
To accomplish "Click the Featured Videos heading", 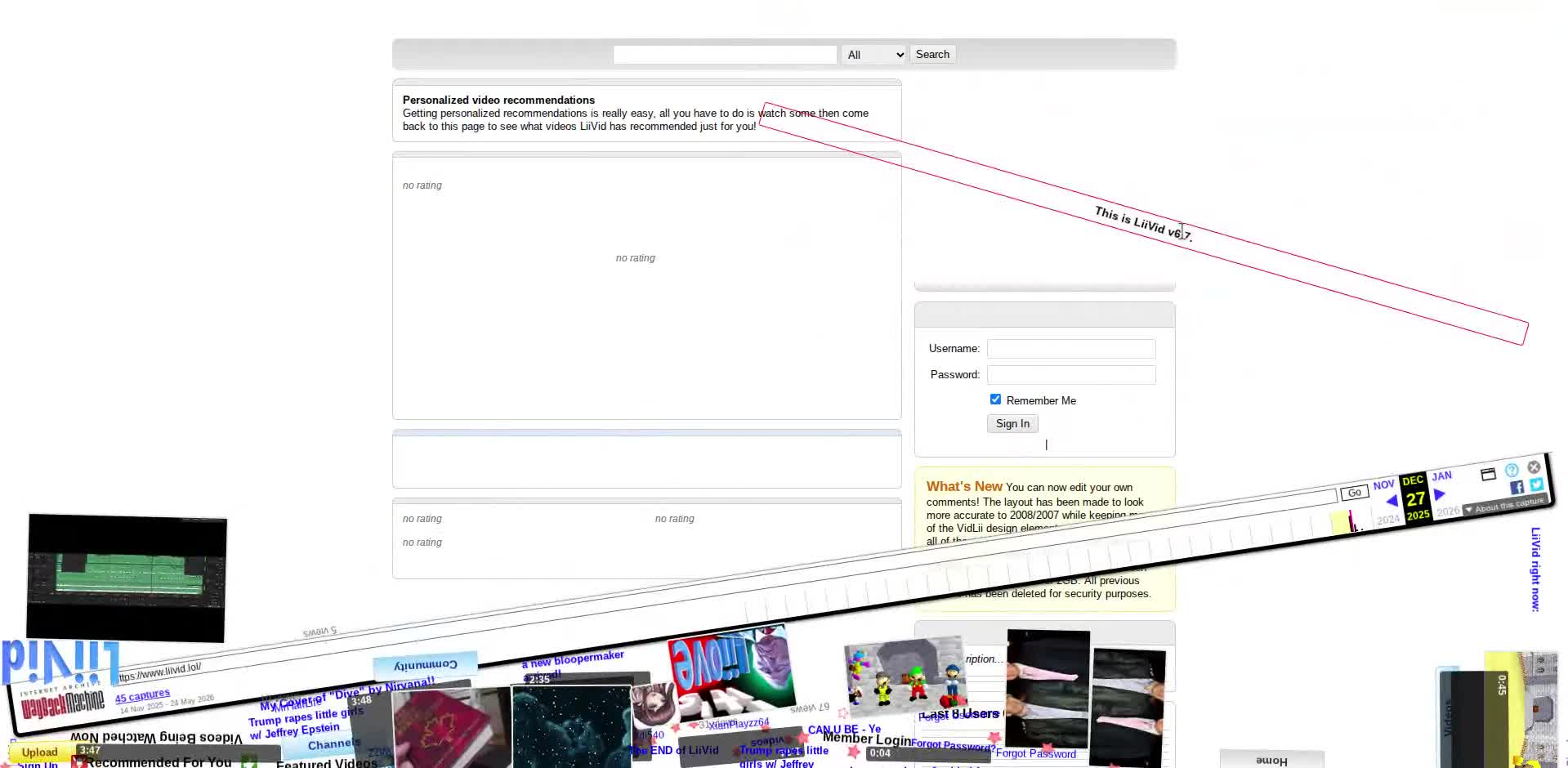I will [327, 763].
